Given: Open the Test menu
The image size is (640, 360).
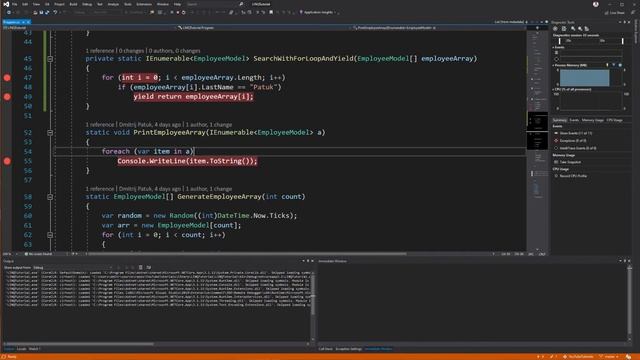Looking at the screenshot, I should coord(100,4).
